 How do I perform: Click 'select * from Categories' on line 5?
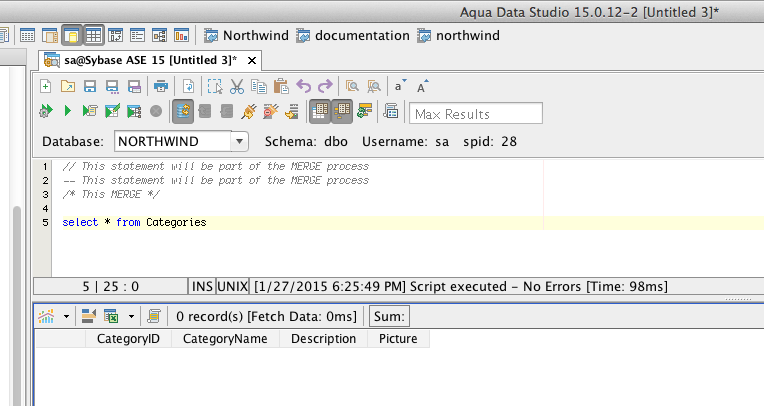coord(134,222)
